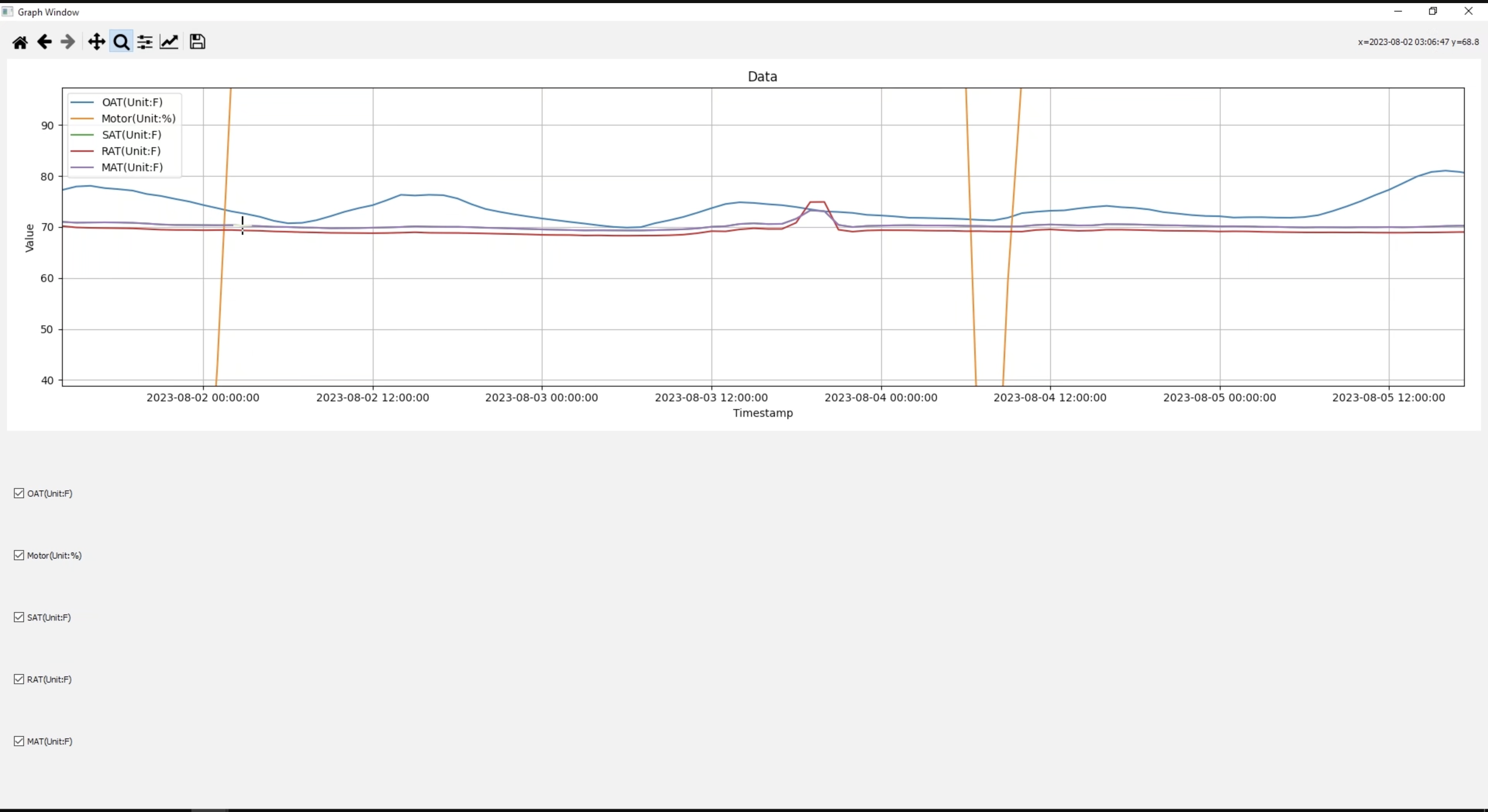
Task: Click the 2023-08-04 00:00:00 tick label
Action: tap(881, 397)
